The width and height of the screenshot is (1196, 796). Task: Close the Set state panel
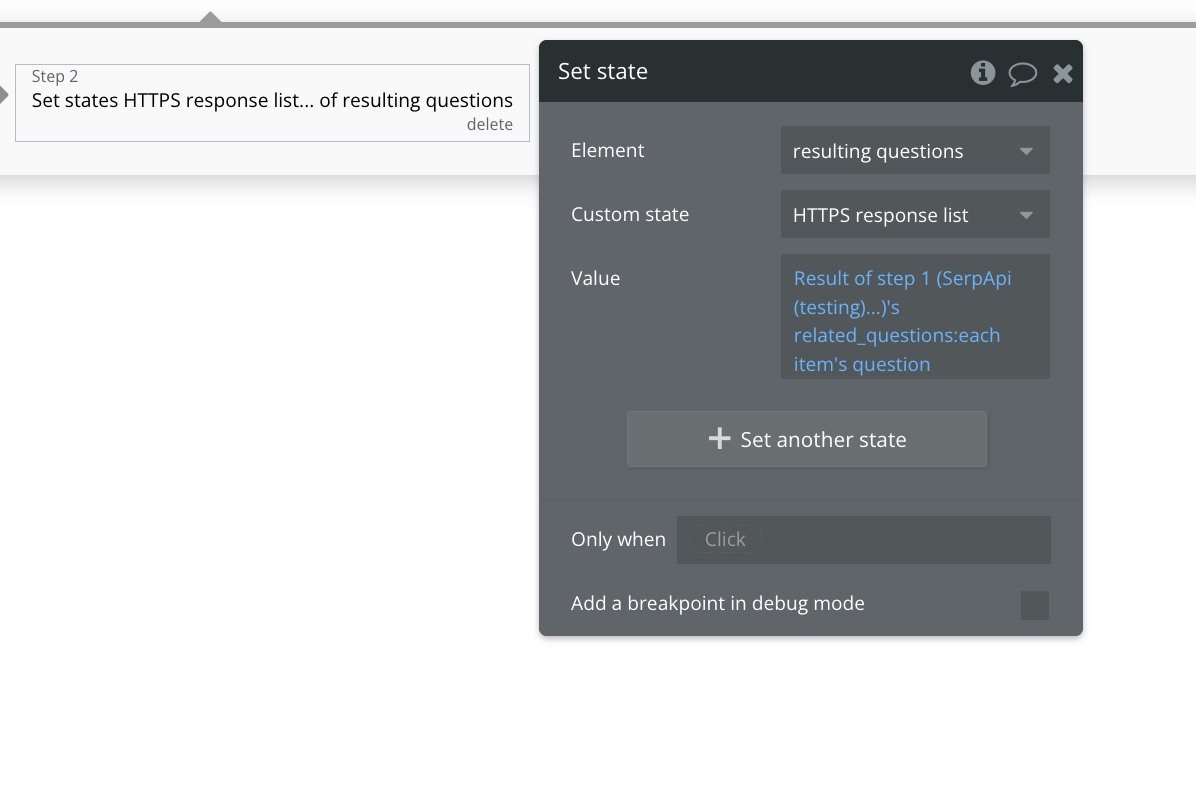pyautogui.click(x=1062, y=73)
